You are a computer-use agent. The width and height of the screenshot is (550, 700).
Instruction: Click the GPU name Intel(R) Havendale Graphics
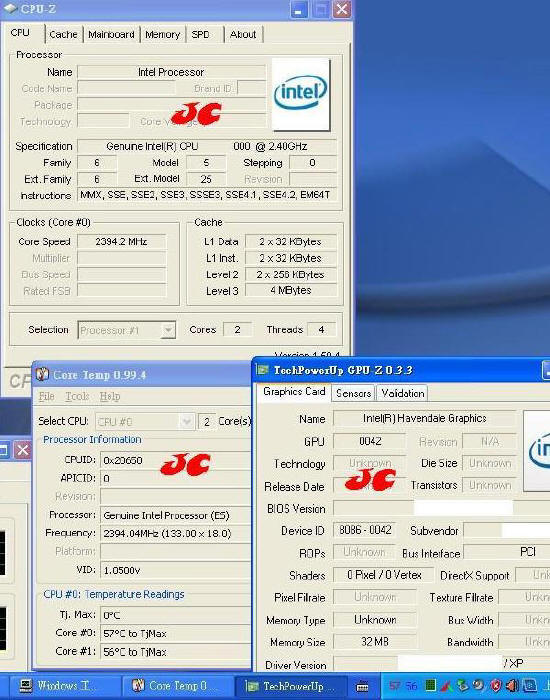pyautogui.click(x=425, y=419)
